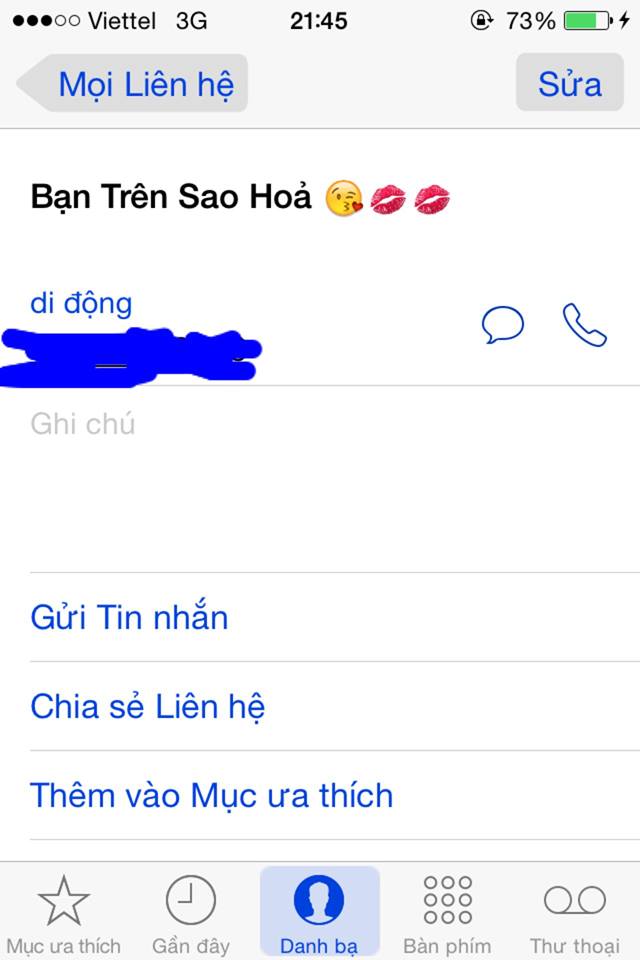Tap the Viettel signal strength dots
The height and width of the screenshot is (960, 640).
(46, 21)
